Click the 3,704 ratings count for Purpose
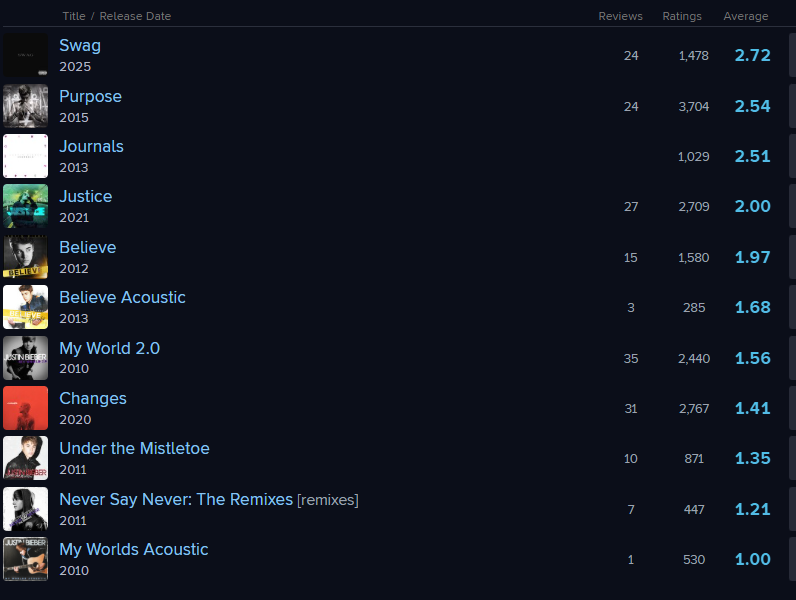The image size is (796, 600). coord(693,106)
